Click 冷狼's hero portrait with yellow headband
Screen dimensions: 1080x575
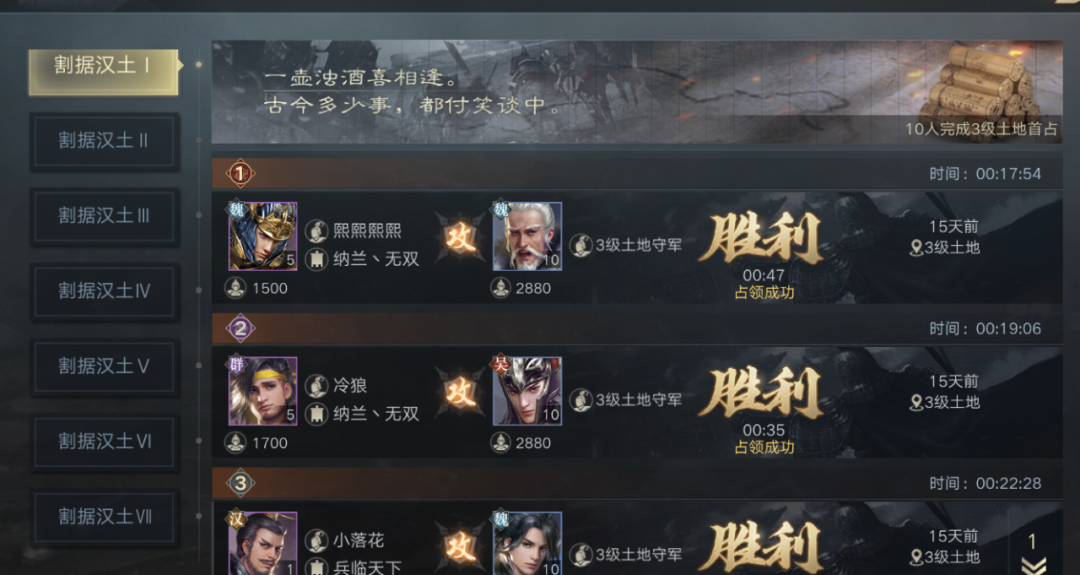click(262, 391)
